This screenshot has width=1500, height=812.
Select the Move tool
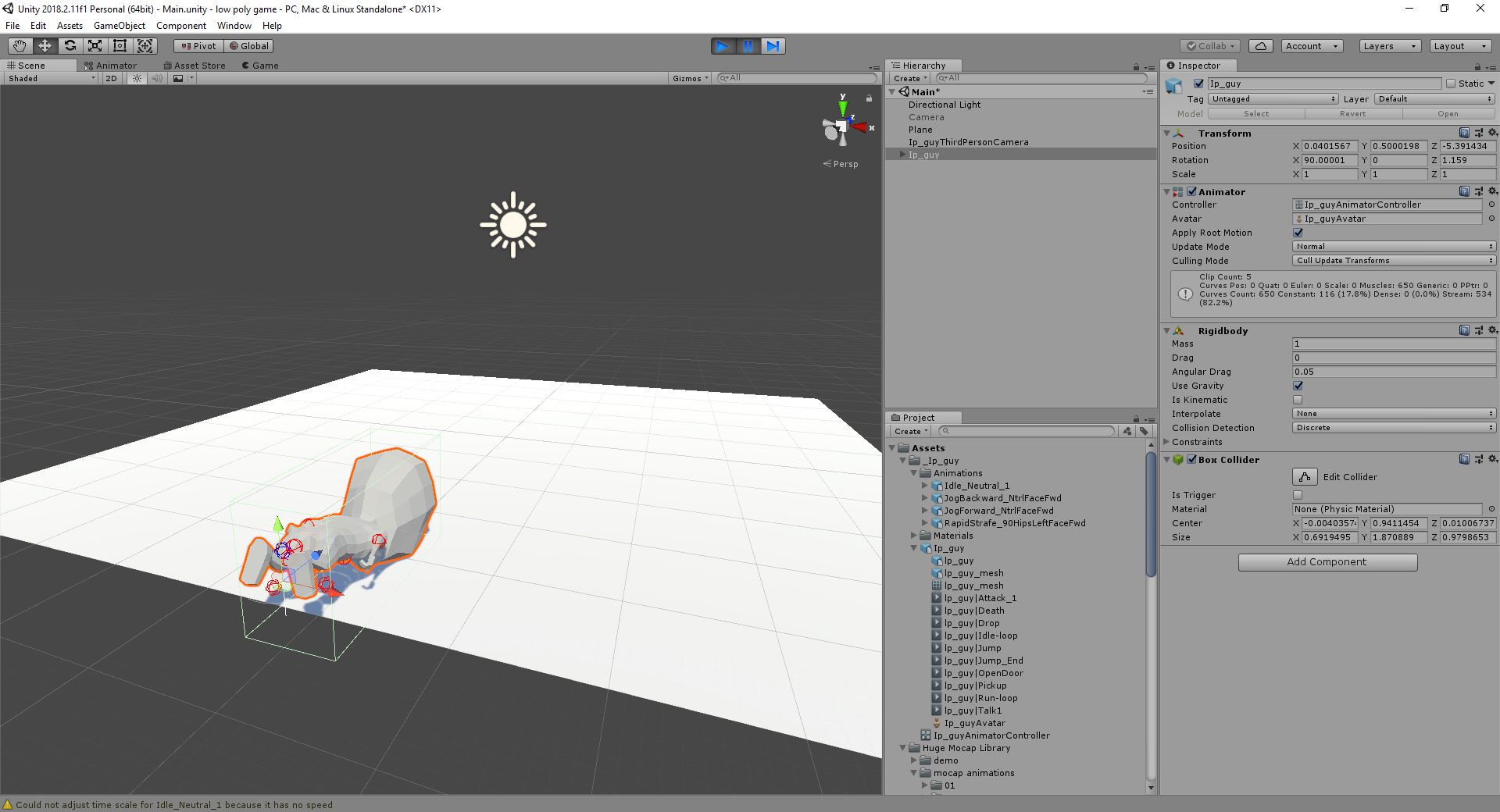(x=45, y=46)
